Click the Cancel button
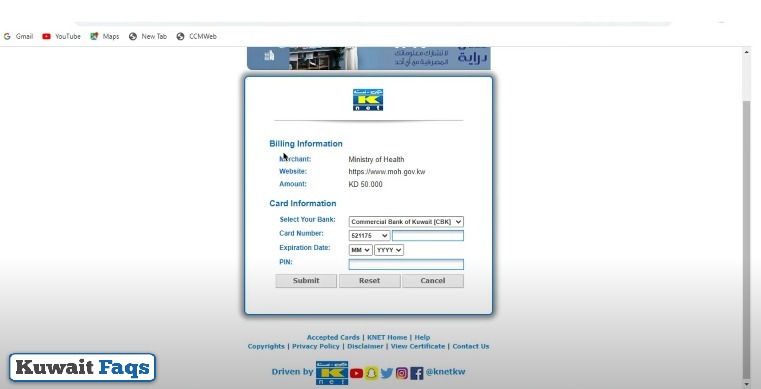761x389 pixels. [433, 281]
